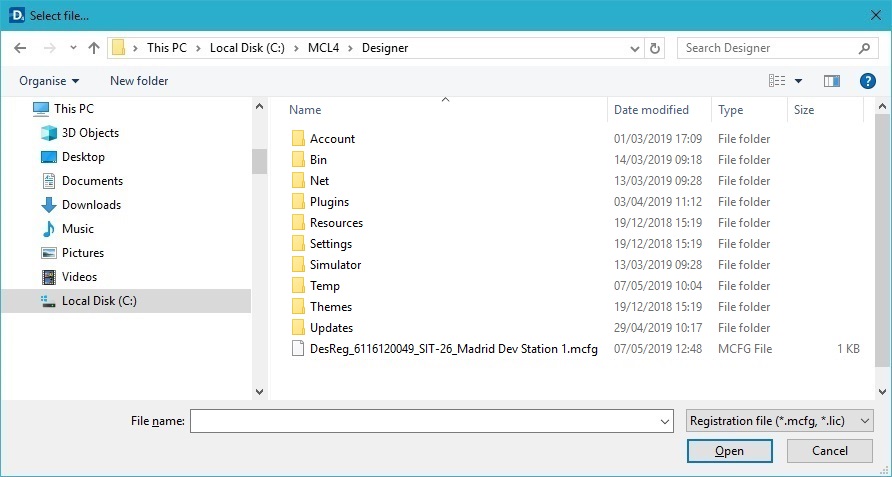Image resolution: width=892 pixels, height=477 pixels.
Task: Open the view options dropdown arrow
Action: 798,81
